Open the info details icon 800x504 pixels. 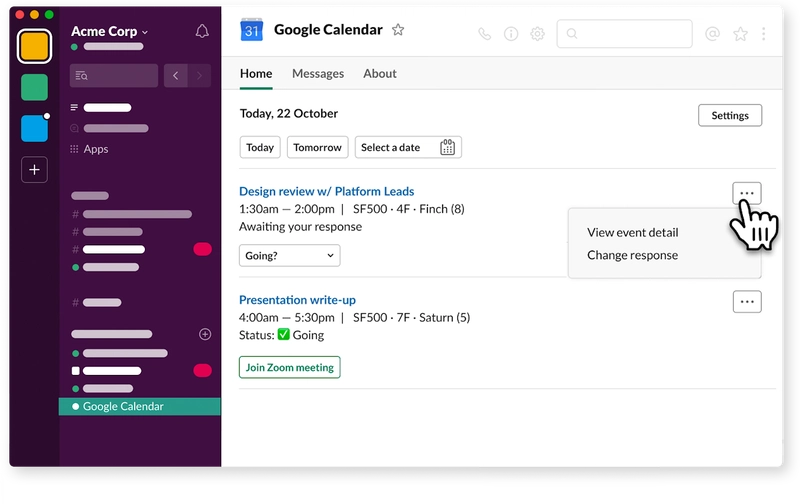[511, 34]
